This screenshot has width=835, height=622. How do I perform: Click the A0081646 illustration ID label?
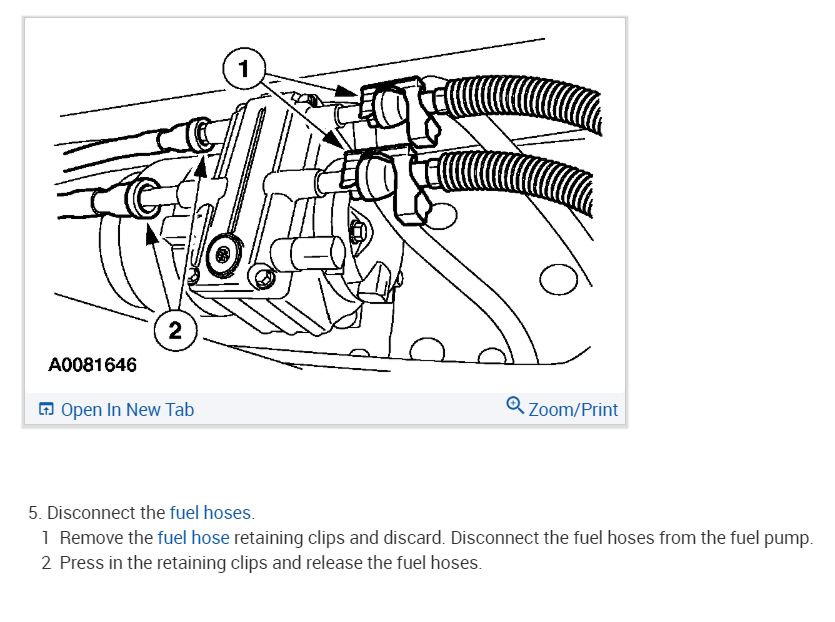pos(93,365)
